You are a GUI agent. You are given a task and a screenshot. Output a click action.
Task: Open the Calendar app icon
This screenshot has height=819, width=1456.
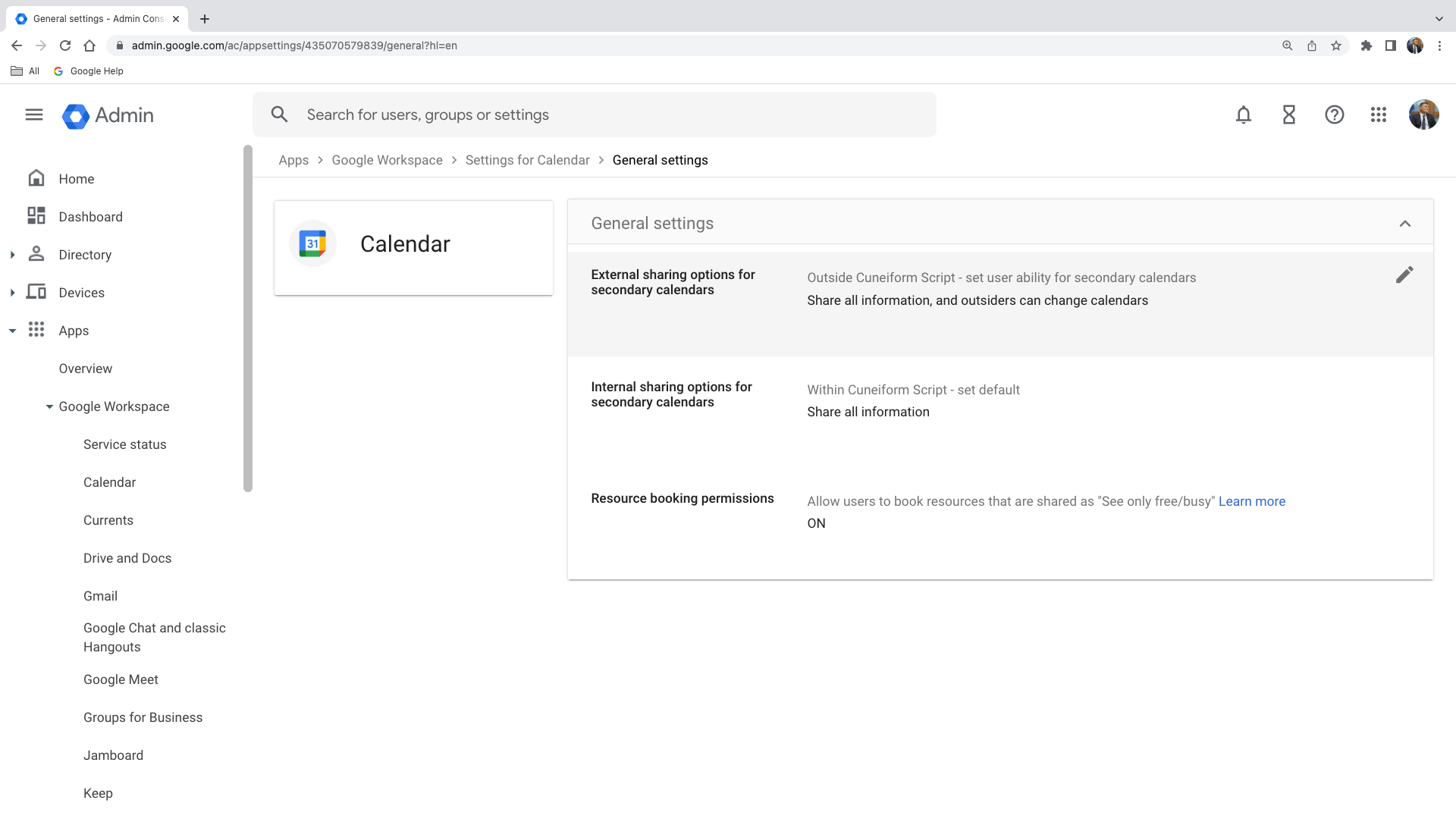pos(312,243)
